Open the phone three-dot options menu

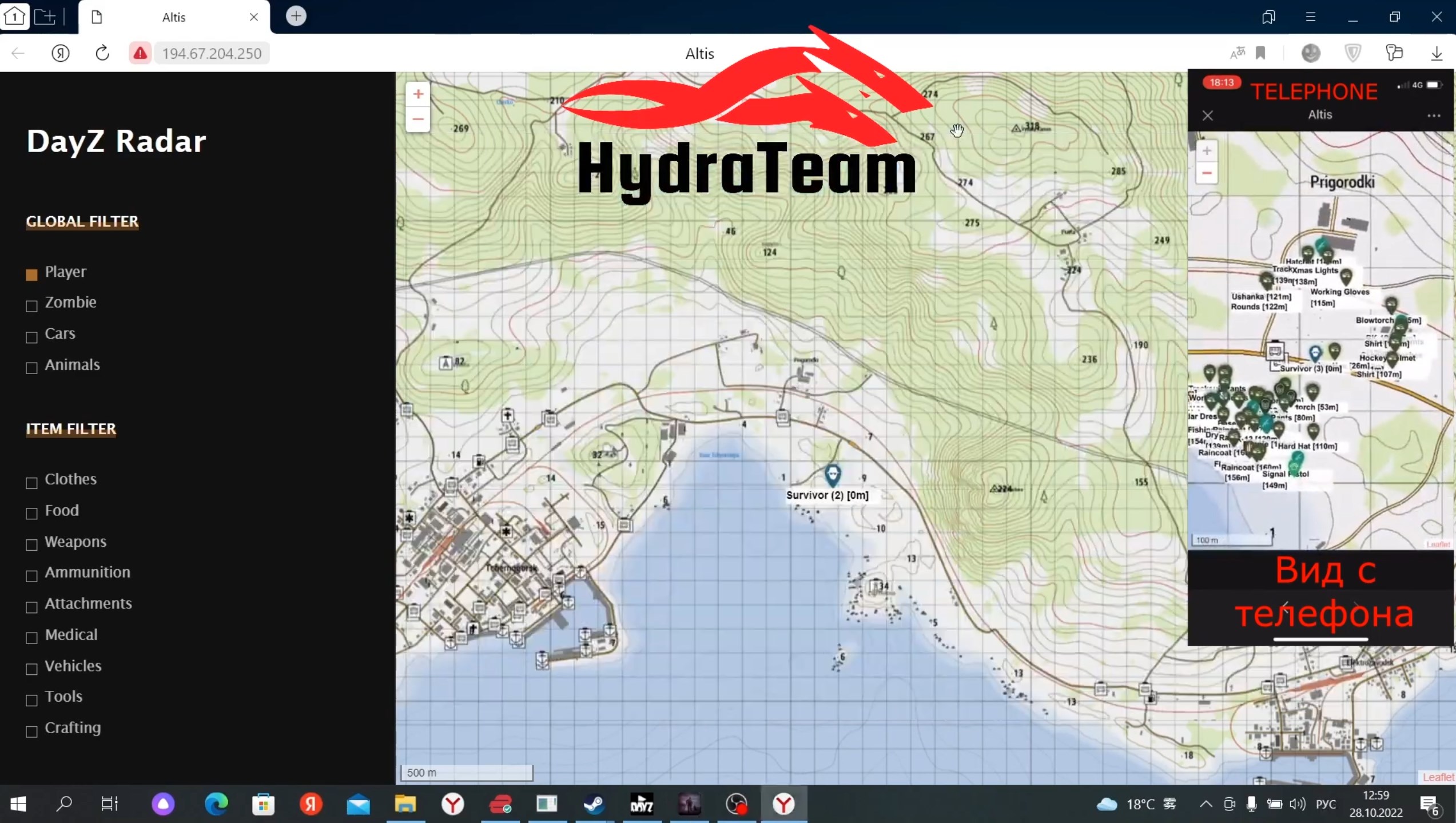(1434, 116)
